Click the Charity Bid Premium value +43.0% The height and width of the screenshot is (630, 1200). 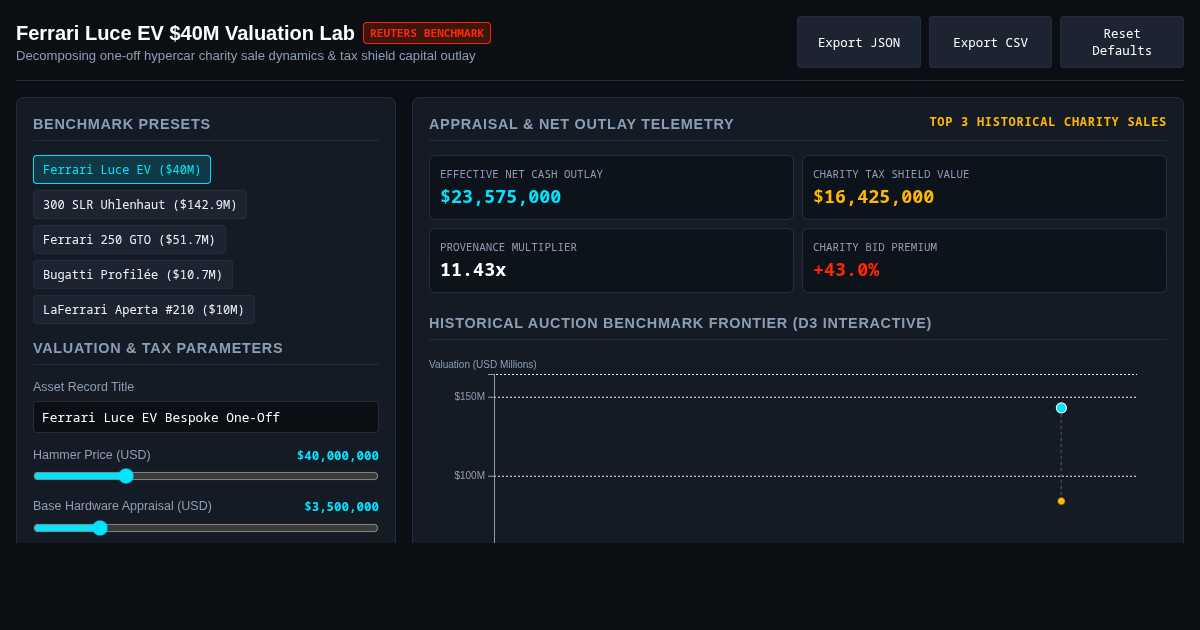pyautogui.click(x=846, y=270)
